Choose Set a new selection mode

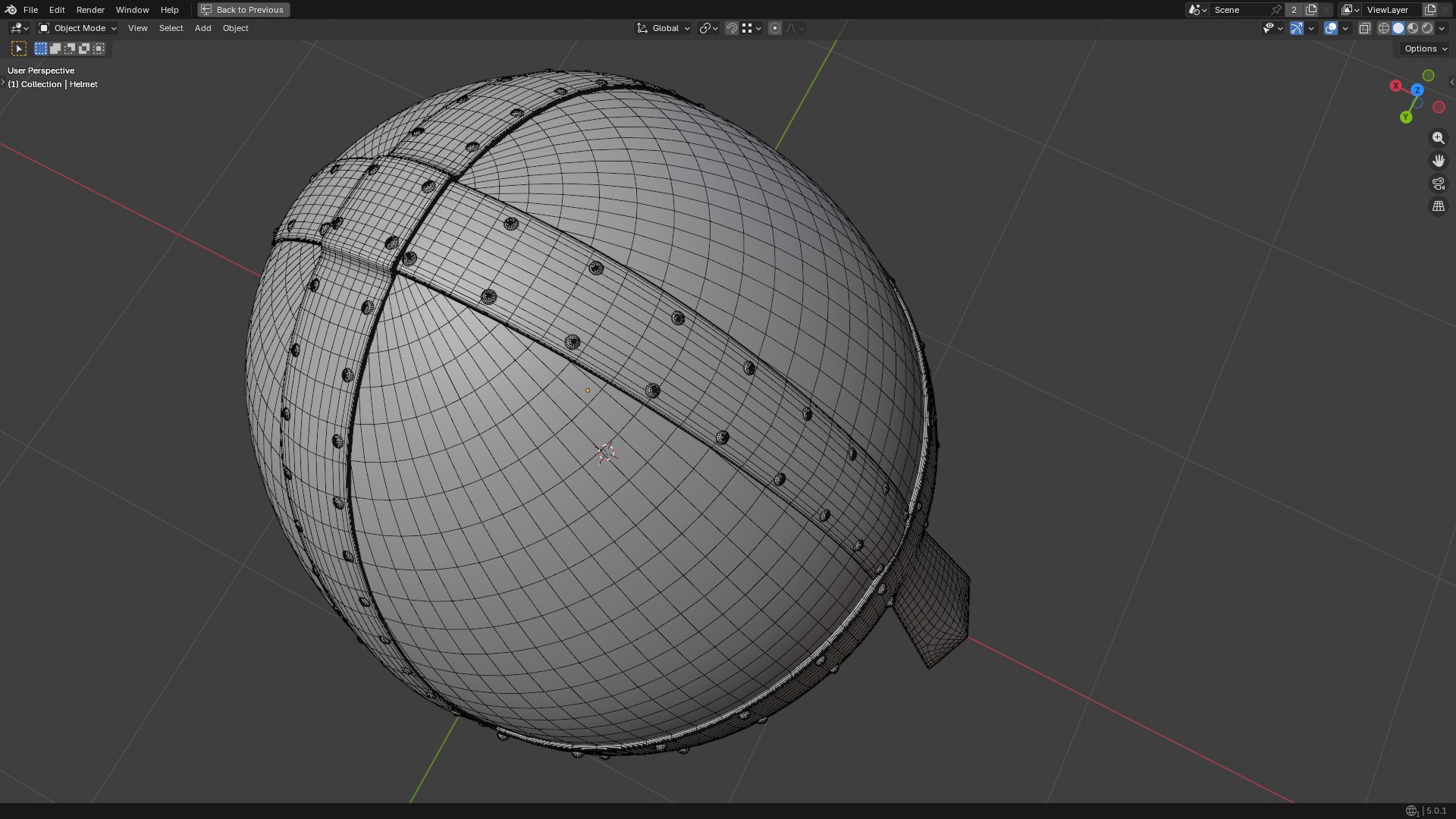tap(41, 49)
